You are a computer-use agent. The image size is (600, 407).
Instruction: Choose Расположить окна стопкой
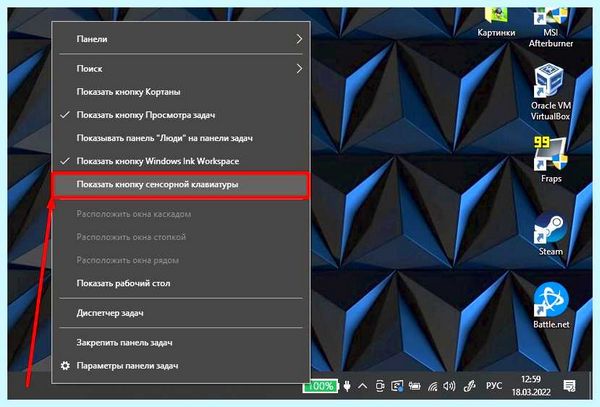(x=181, y=237)
